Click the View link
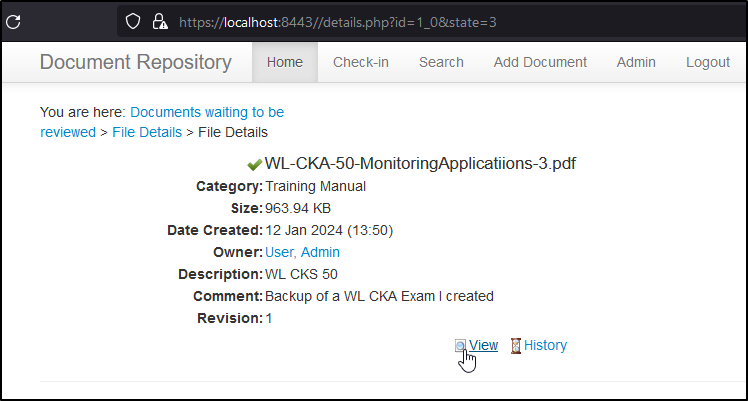The image size is (748, 401). (x=483, y=345)
